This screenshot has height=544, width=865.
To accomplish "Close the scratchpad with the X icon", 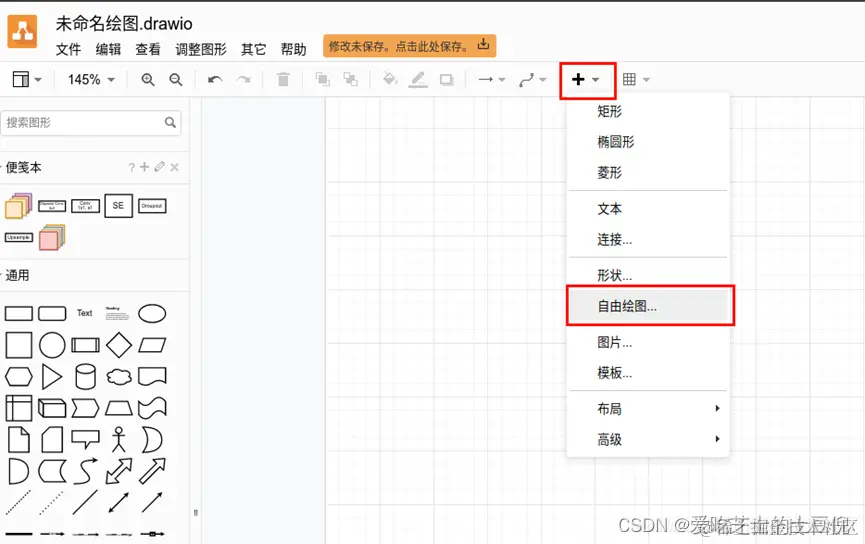I will click(174, 167).
